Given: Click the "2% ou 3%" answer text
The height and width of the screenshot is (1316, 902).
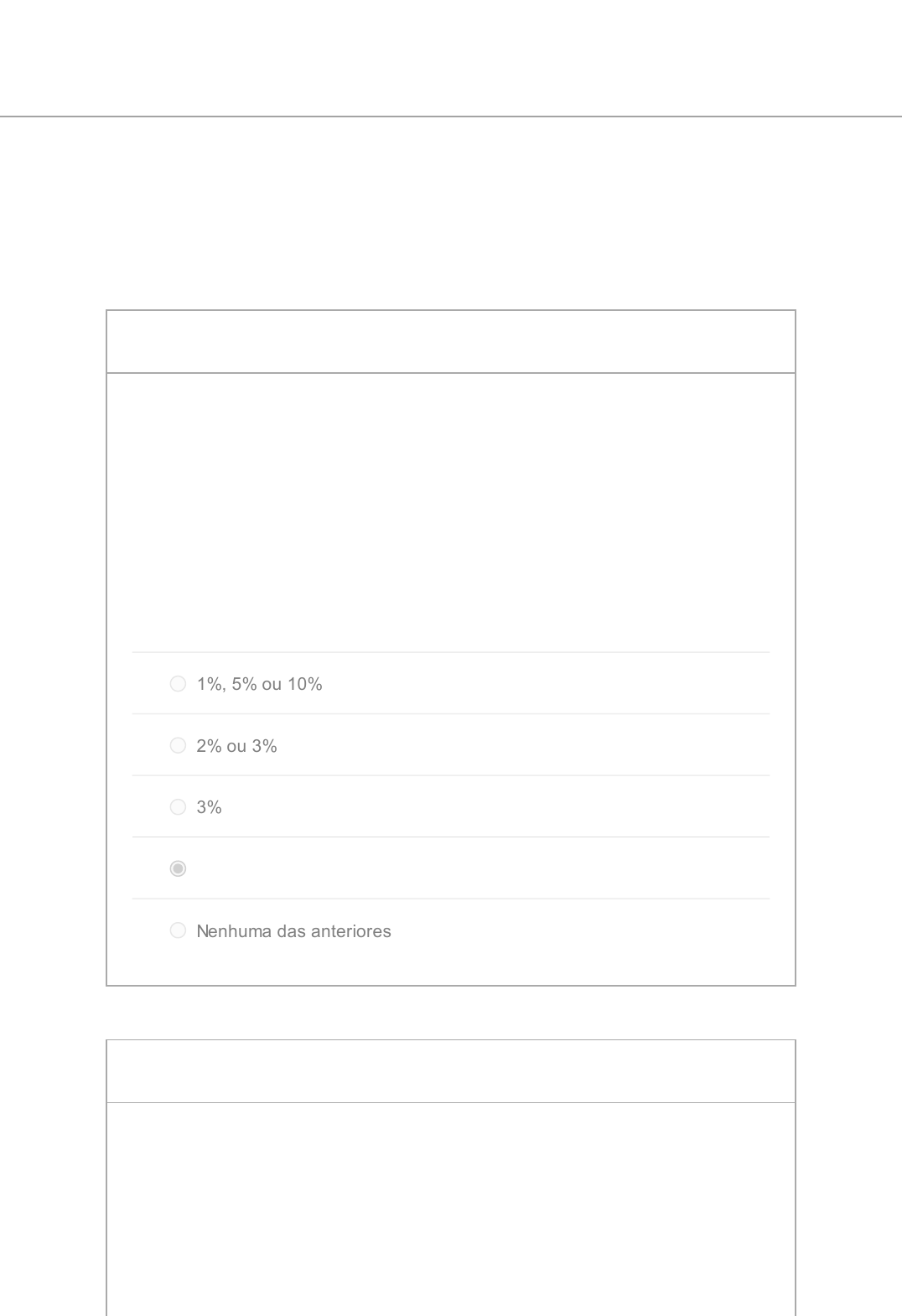Looking at the screenshot, I should pyautogui.click(x=236, y=746).
